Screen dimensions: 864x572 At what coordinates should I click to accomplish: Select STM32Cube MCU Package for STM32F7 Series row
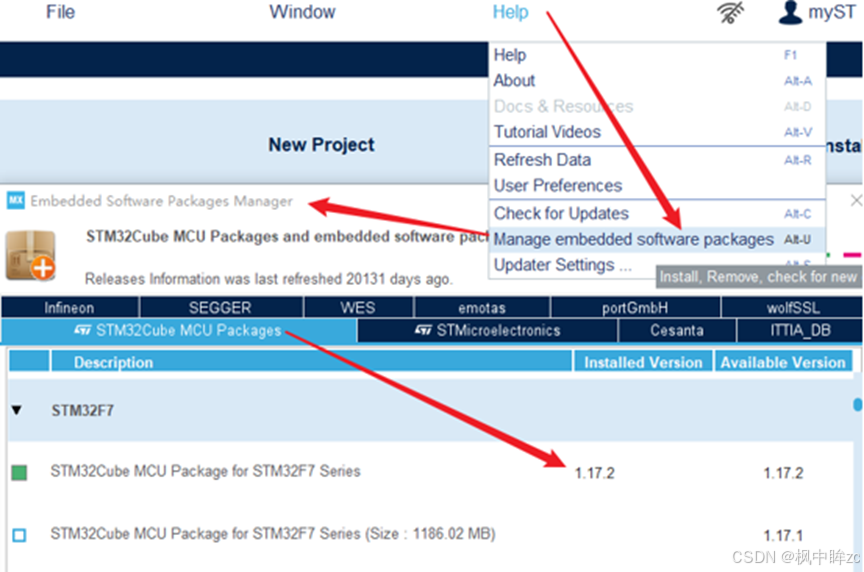coord(430,472)
